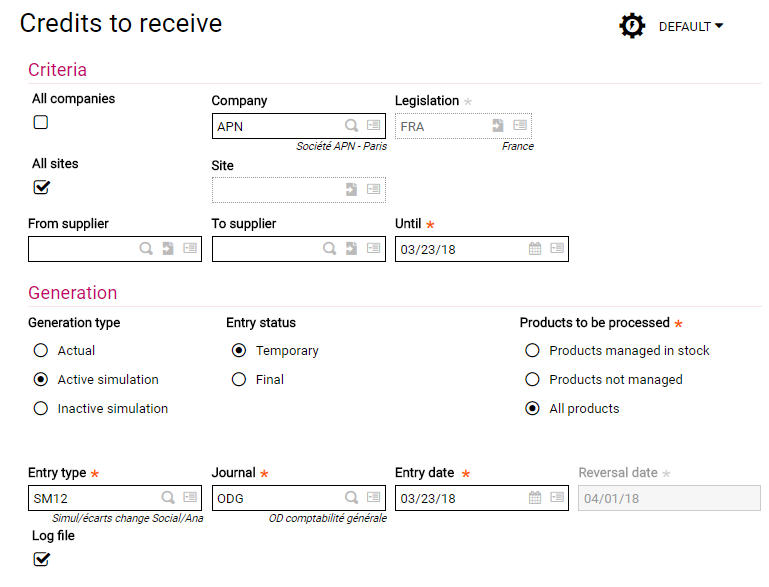Enable the All companies checkbox
This screenshot has width=769, height=587.
click(41, 122)
